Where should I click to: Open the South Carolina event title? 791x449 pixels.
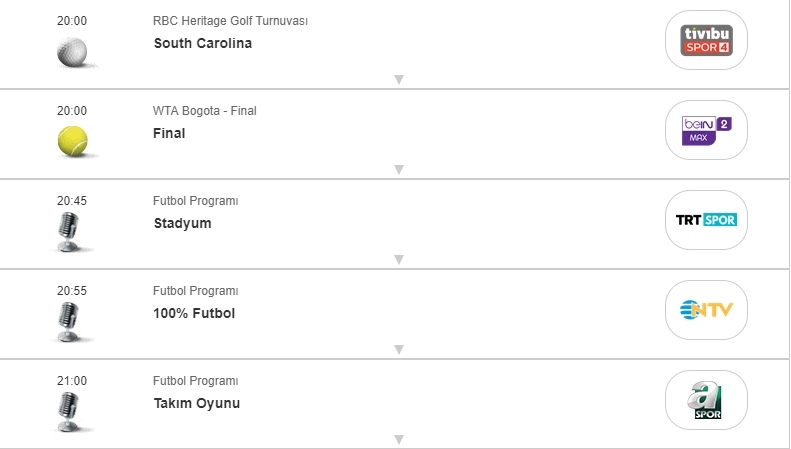(203, 43)
